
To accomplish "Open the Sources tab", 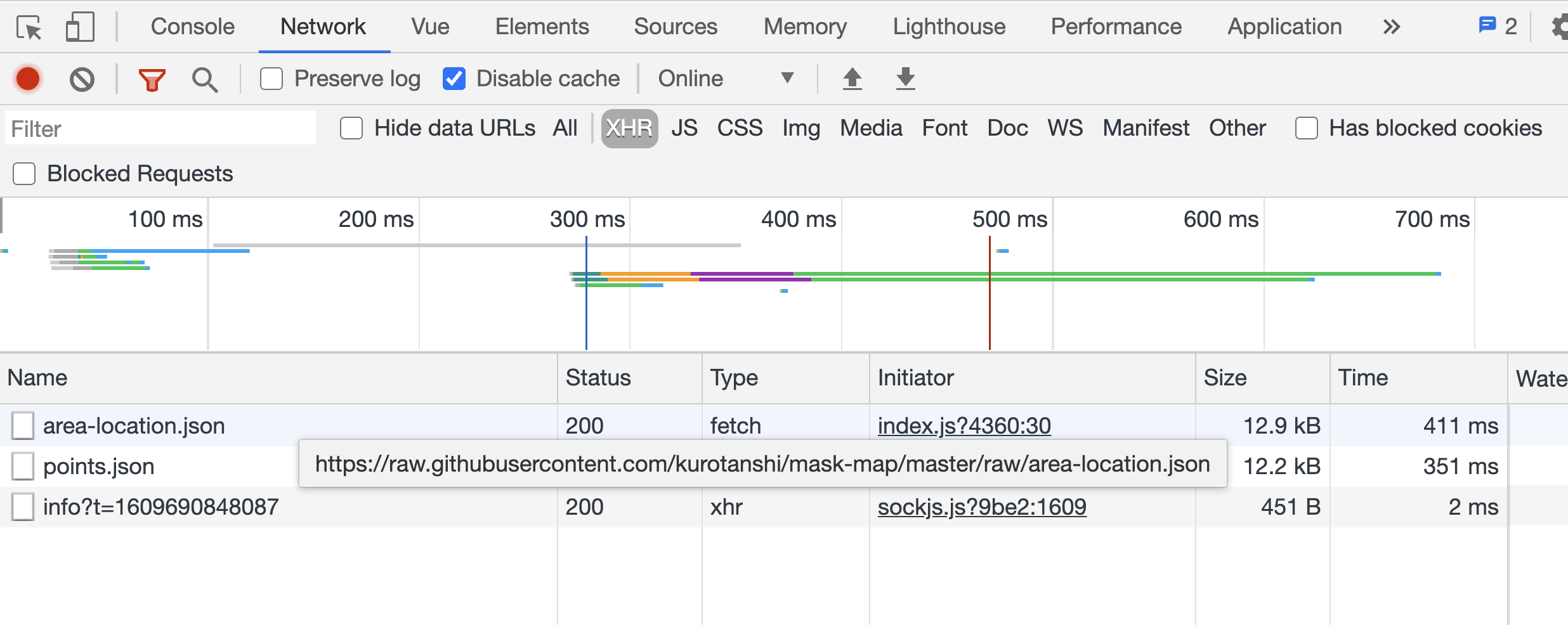I will pyautogui.click(x=676, y=27).
